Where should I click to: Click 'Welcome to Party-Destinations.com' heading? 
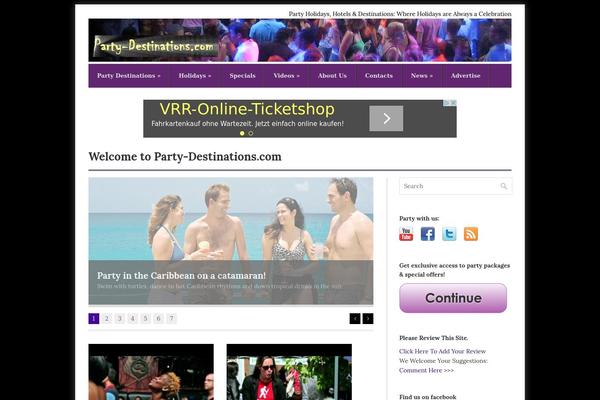185,157
